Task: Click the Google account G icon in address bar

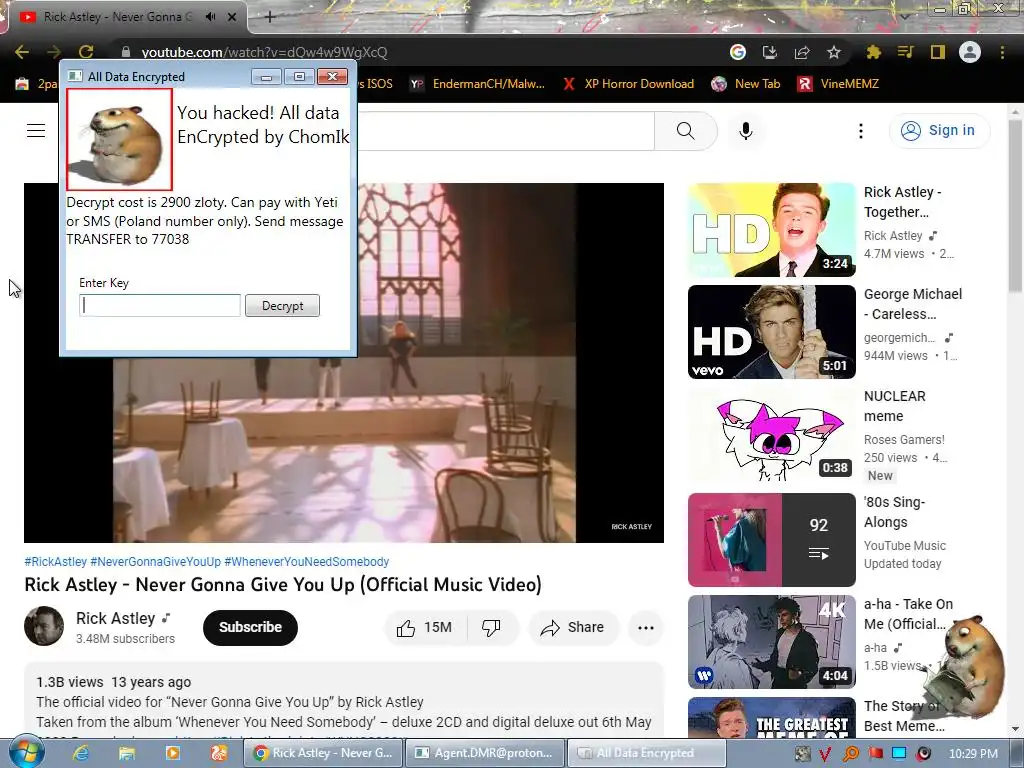Action: click(x=738, y=52)
